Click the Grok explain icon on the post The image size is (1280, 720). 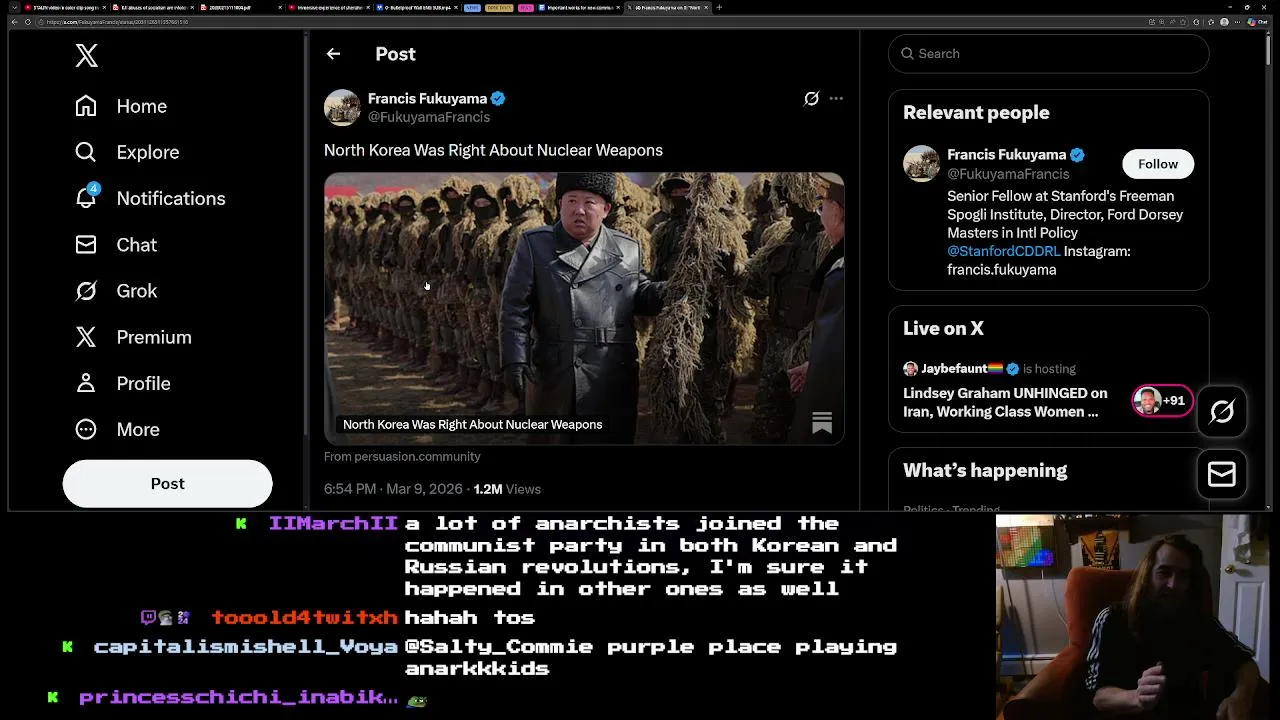[811, 98]
